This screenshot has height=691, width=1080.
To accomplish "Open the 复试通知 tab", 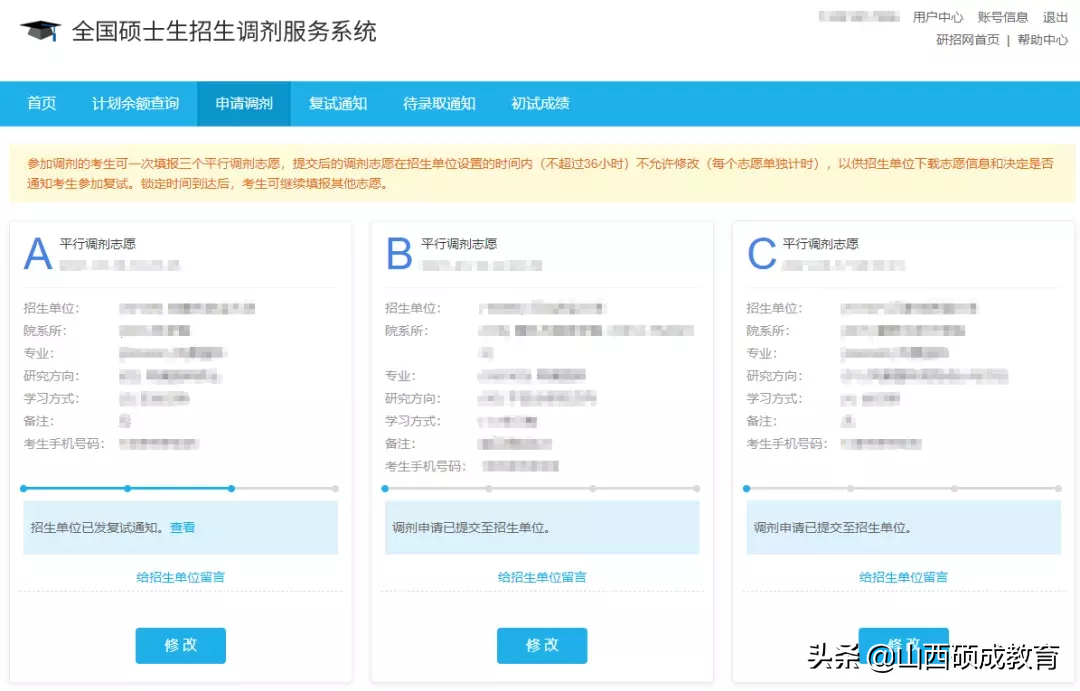I will (x=338, y=104).
